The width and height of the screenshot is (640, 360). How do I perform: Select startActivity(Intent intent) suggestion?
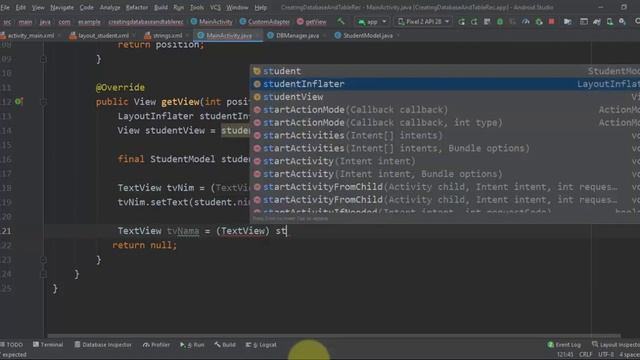coord(445,161)
